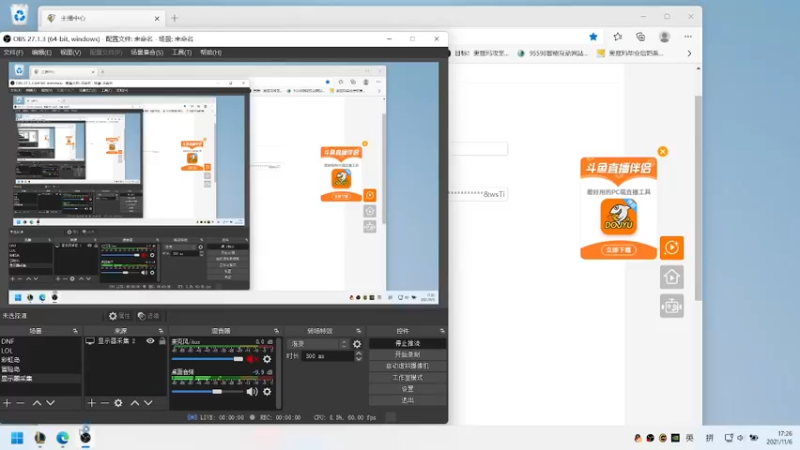
Task: Click the OBS mixer panel vertical scrollbar
Action: pyautogui.click(x=279, y=372)
